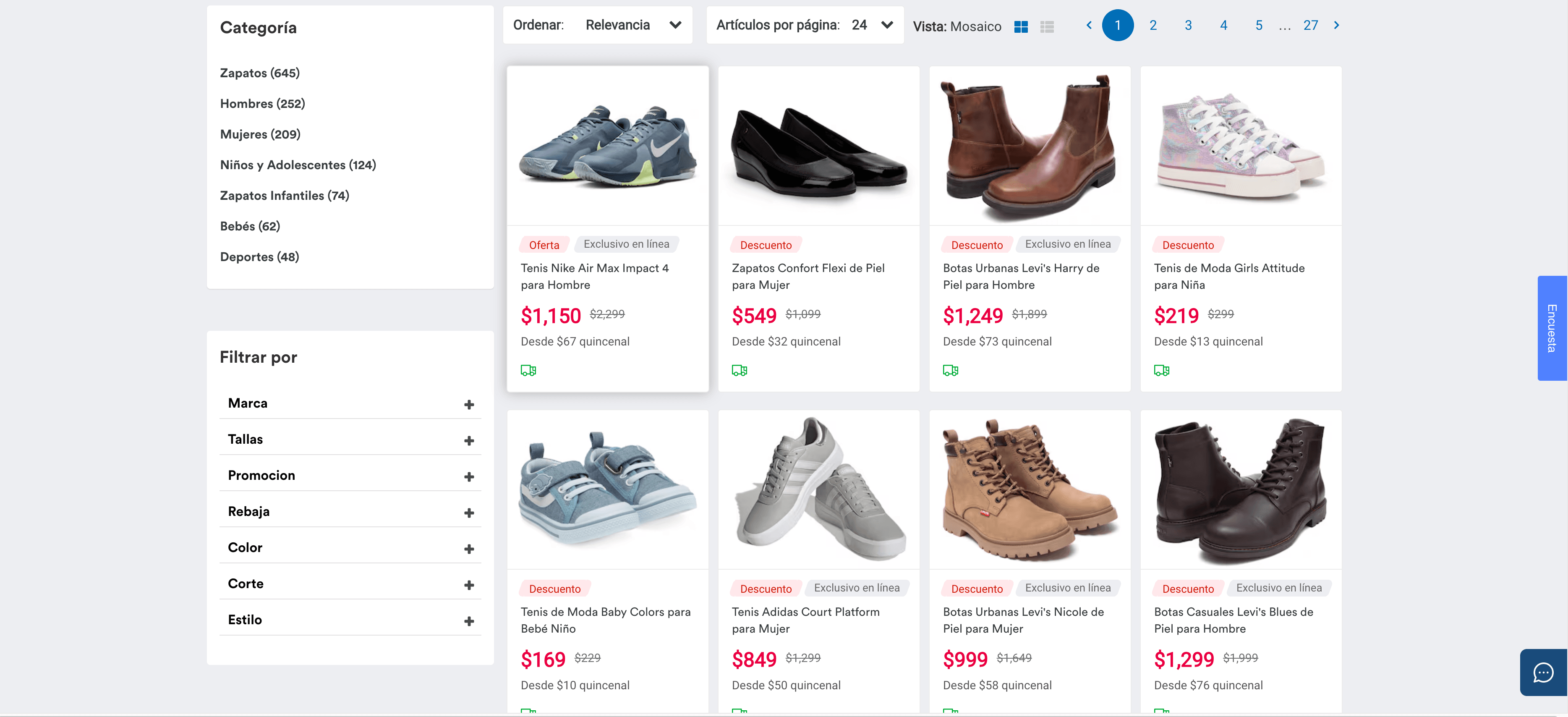Expand the Tallas filter
The width and height of the screenshot is (1568, 717).
pyautogui.click(x=350, y=440)
